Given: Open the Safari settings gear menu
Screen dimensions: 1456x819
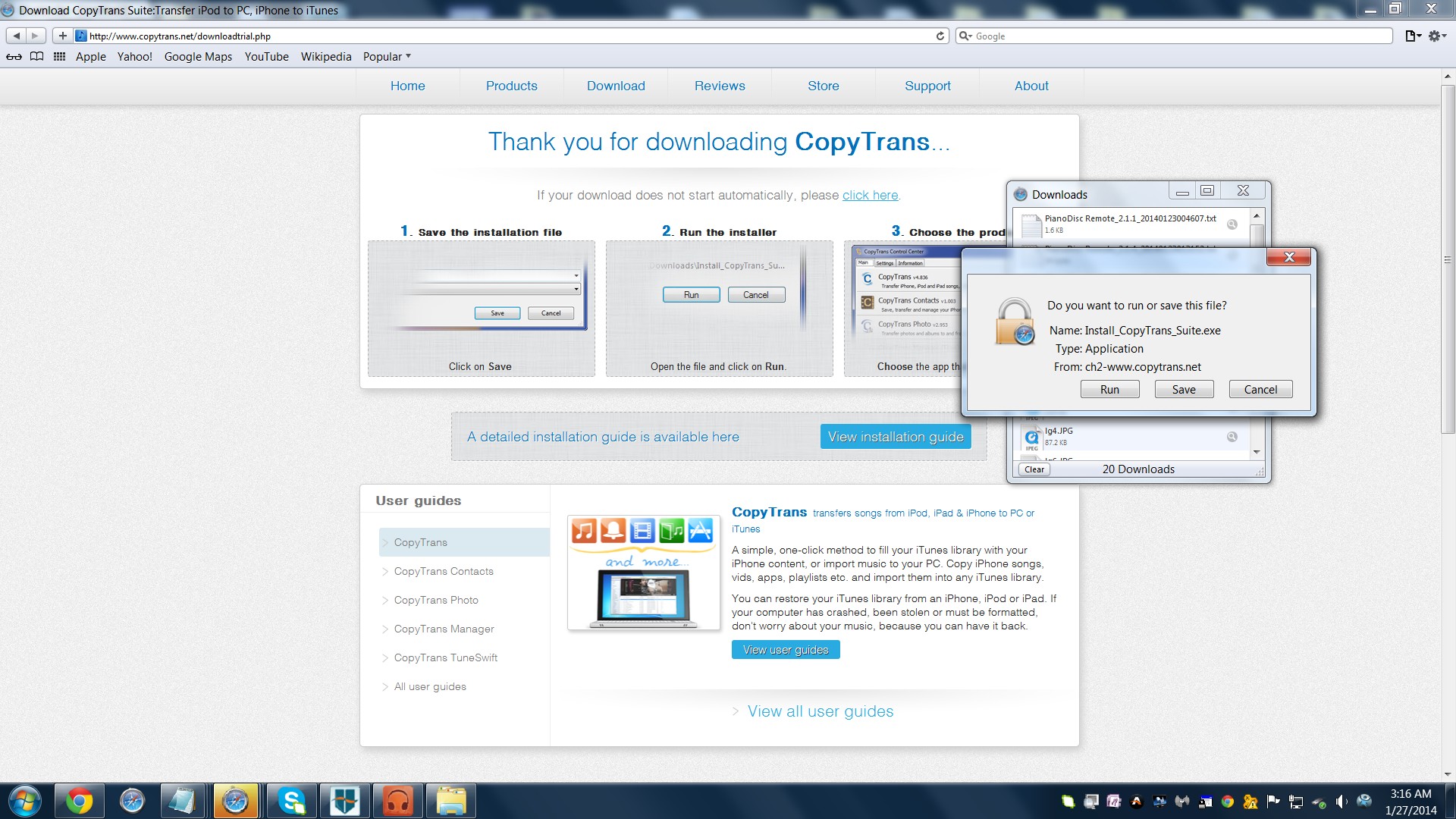Looking at the screenshot, I should (1437, 36).
